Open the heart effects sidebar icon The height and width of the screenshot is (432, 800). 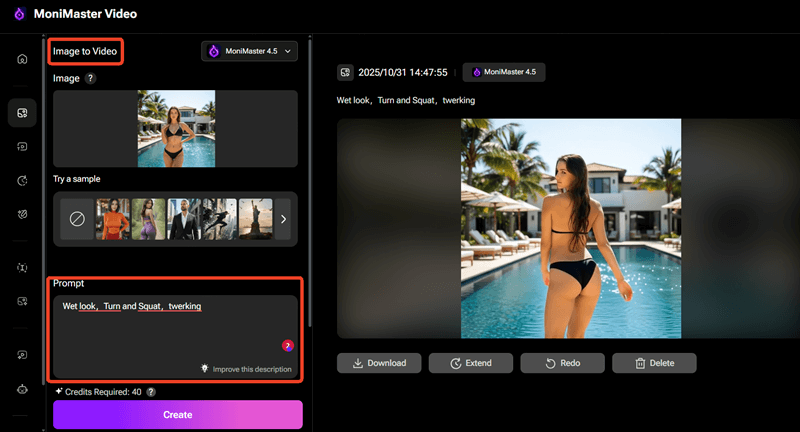(x=22, y=214)
